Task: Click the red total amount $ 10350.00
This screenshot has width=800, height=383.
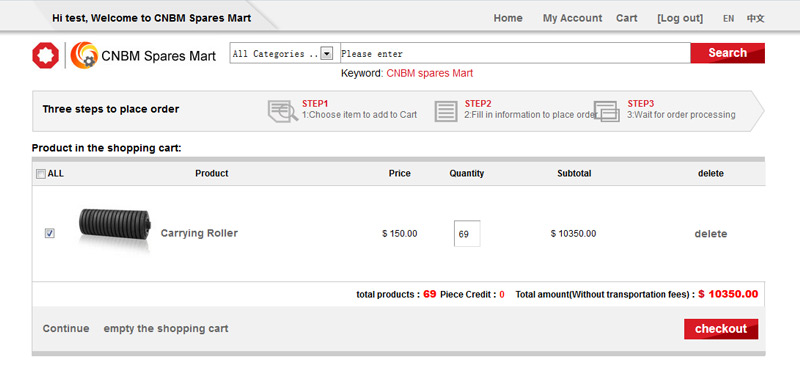Action: point(728,294)
